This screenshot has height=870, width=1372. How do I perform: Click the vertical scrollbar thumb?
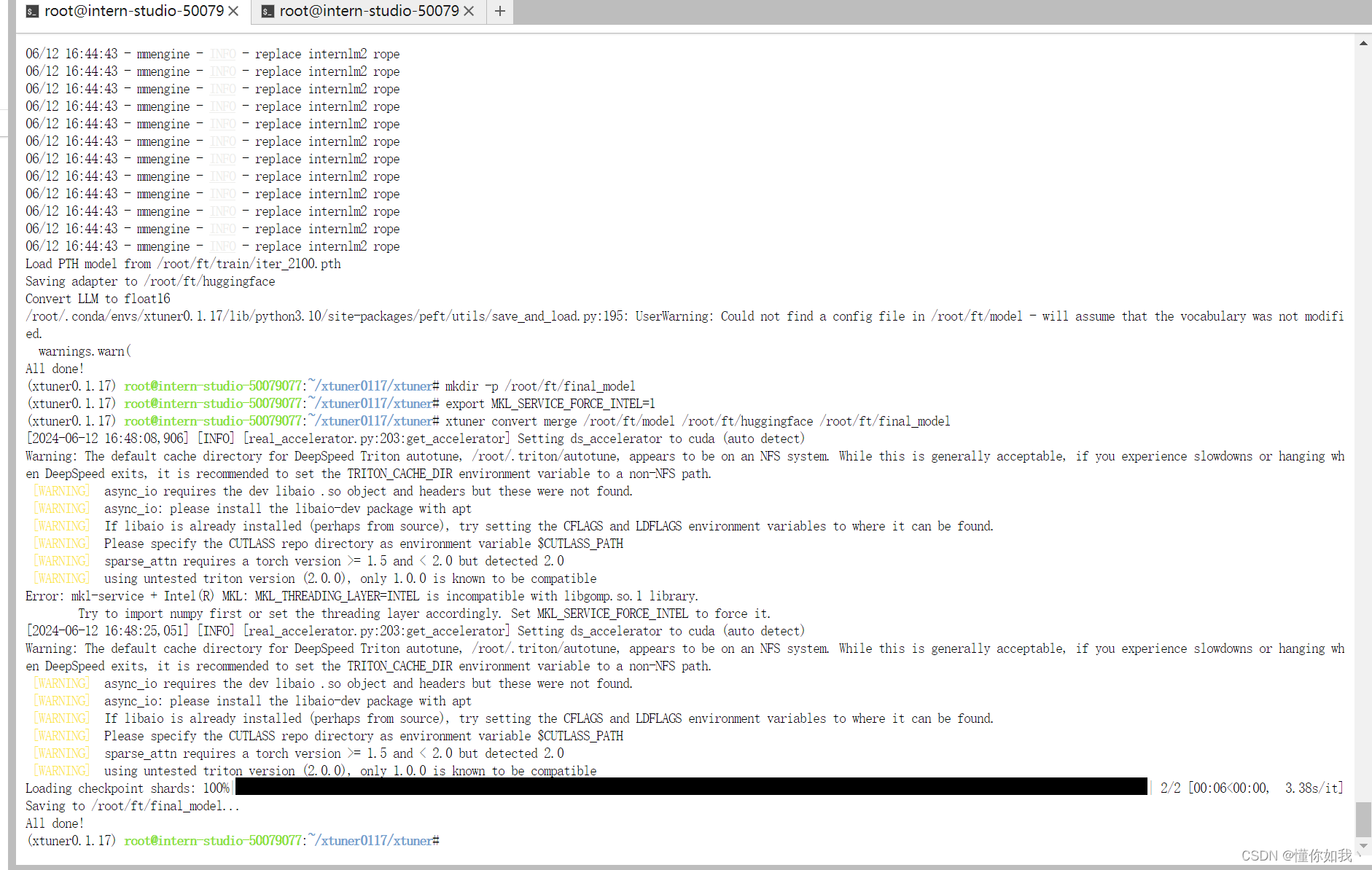pyautogui.click(x=1363, y=820)
